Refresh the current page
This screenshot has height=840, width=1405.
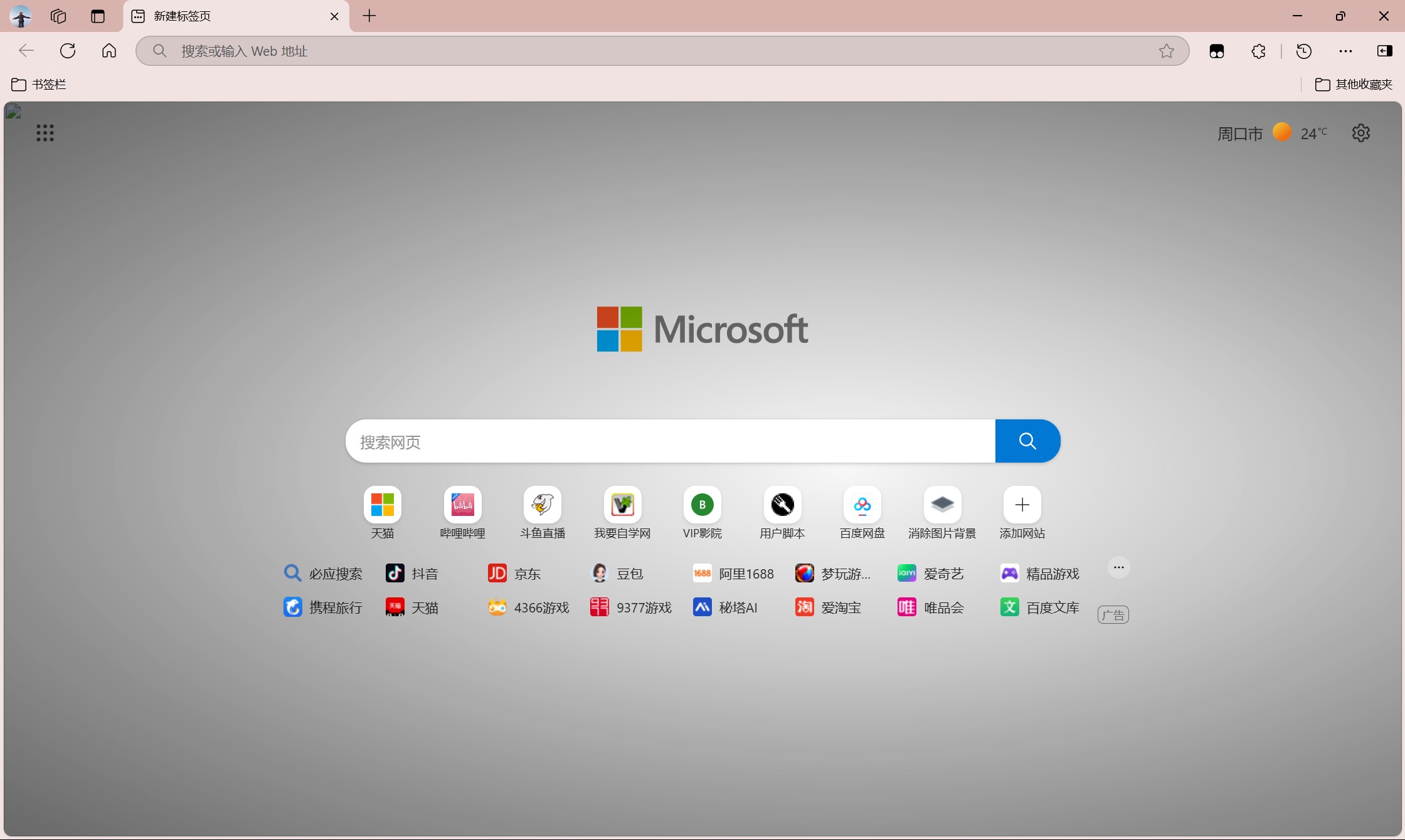pos(68,51)
